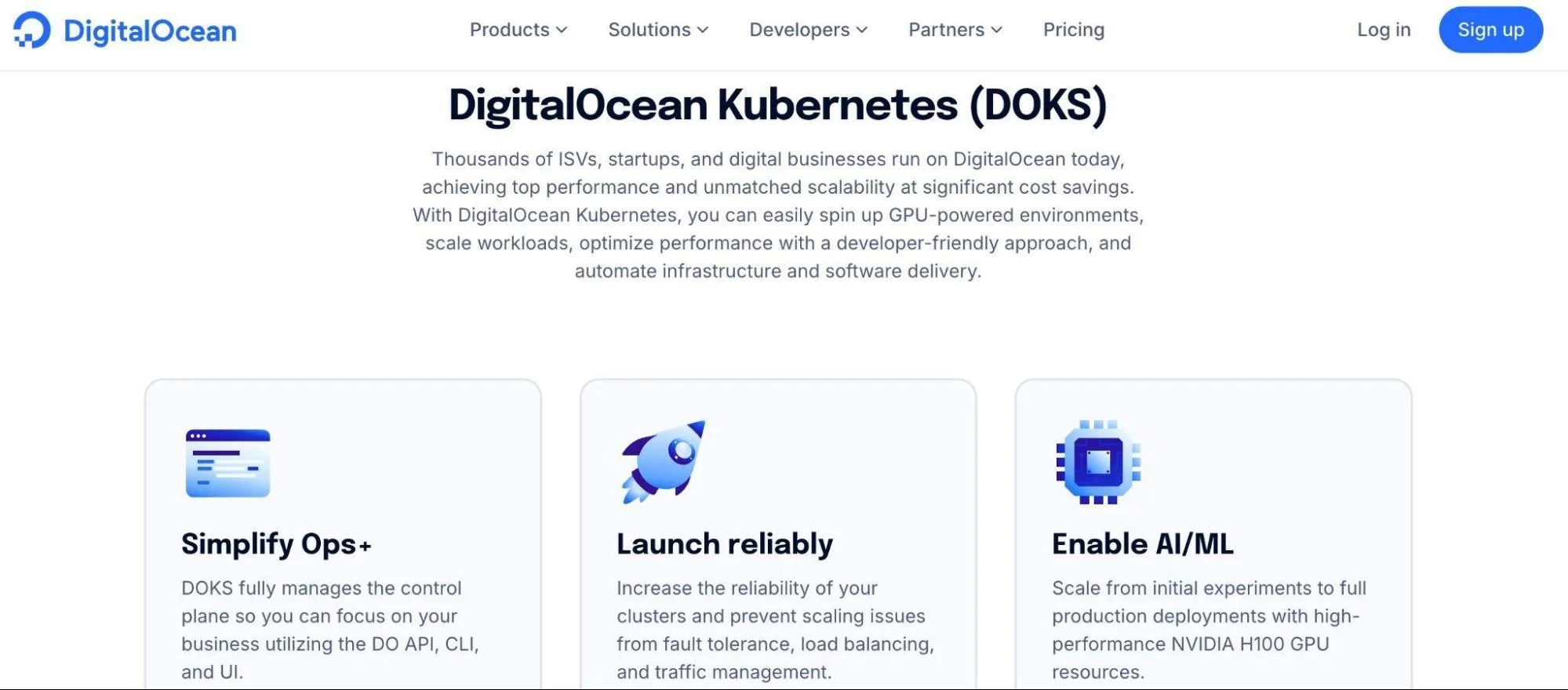Click the 'DOKS fully manages the control' description

click(x=330, y=630)
